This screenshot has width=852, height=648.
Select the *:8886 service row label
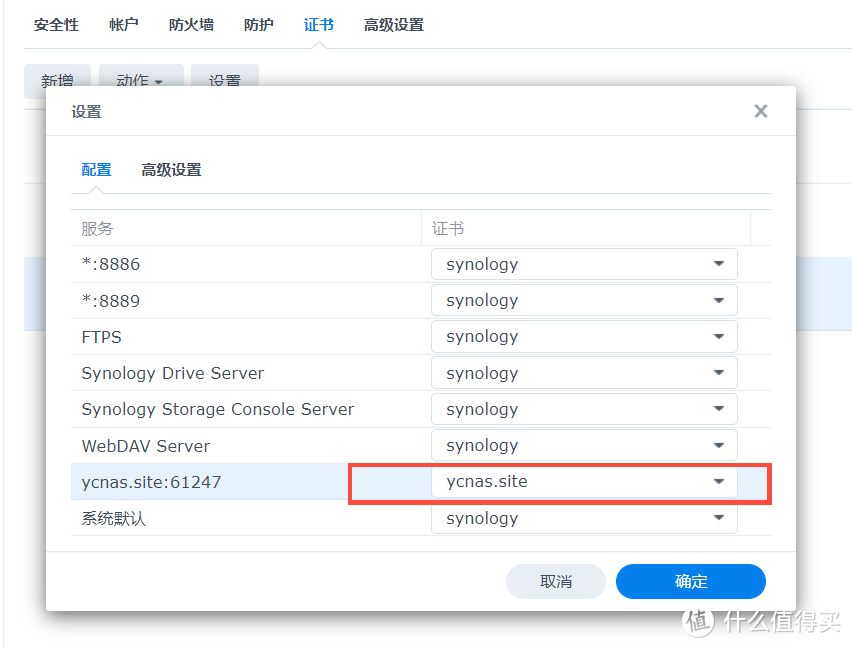click(x=111, y=265)
